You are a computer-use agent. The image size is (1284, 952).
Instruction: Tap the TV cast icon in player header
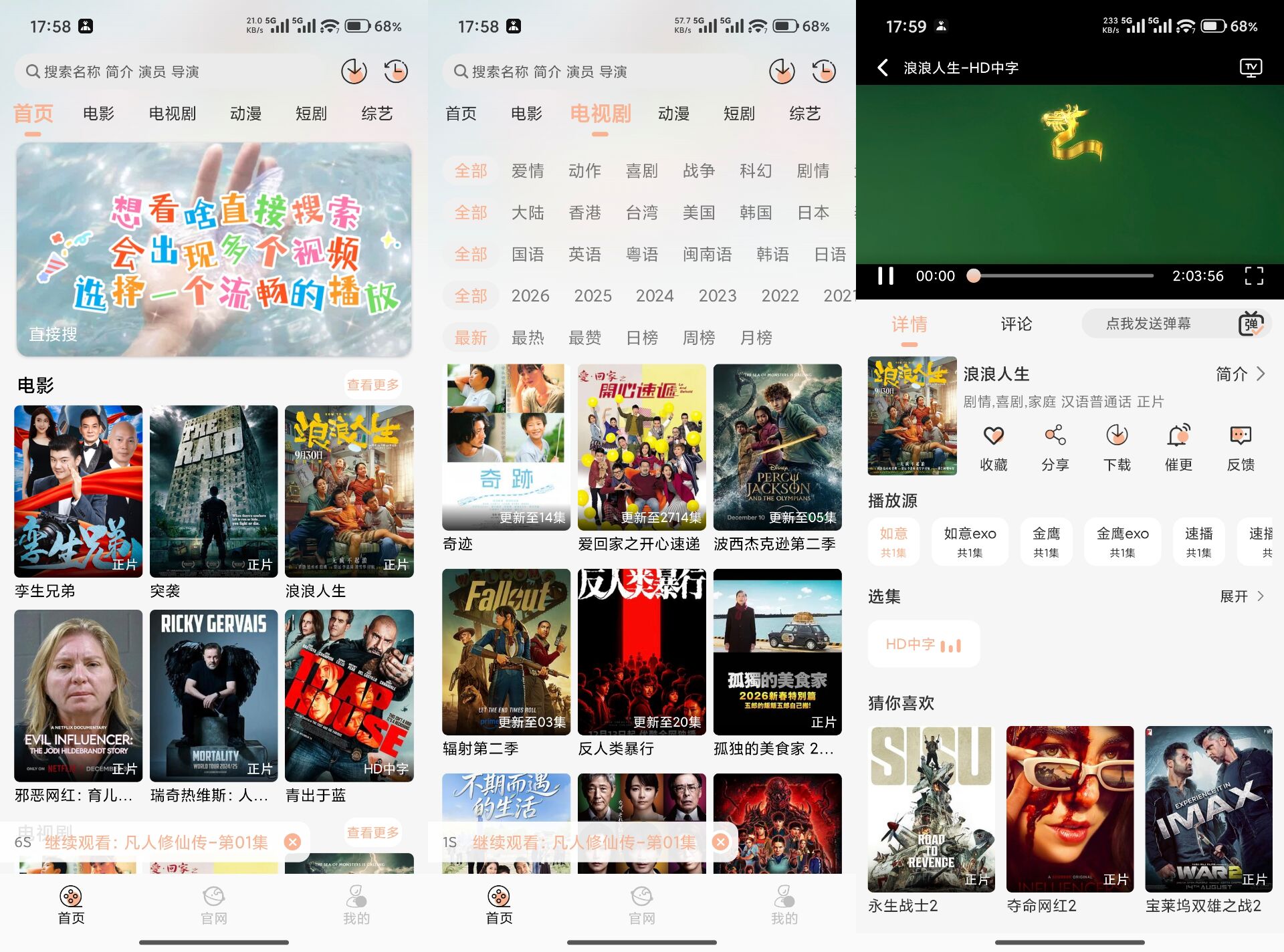[x=1250, y=68]
